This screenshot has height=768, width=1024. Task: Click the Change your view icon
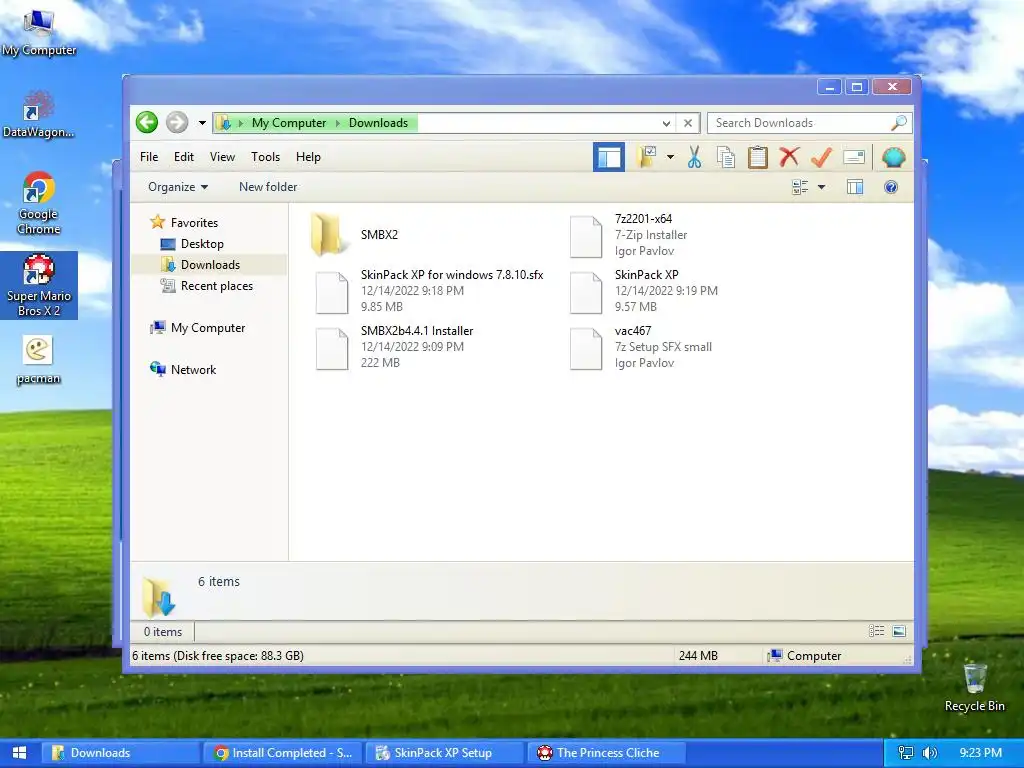(x=800, y=187)
